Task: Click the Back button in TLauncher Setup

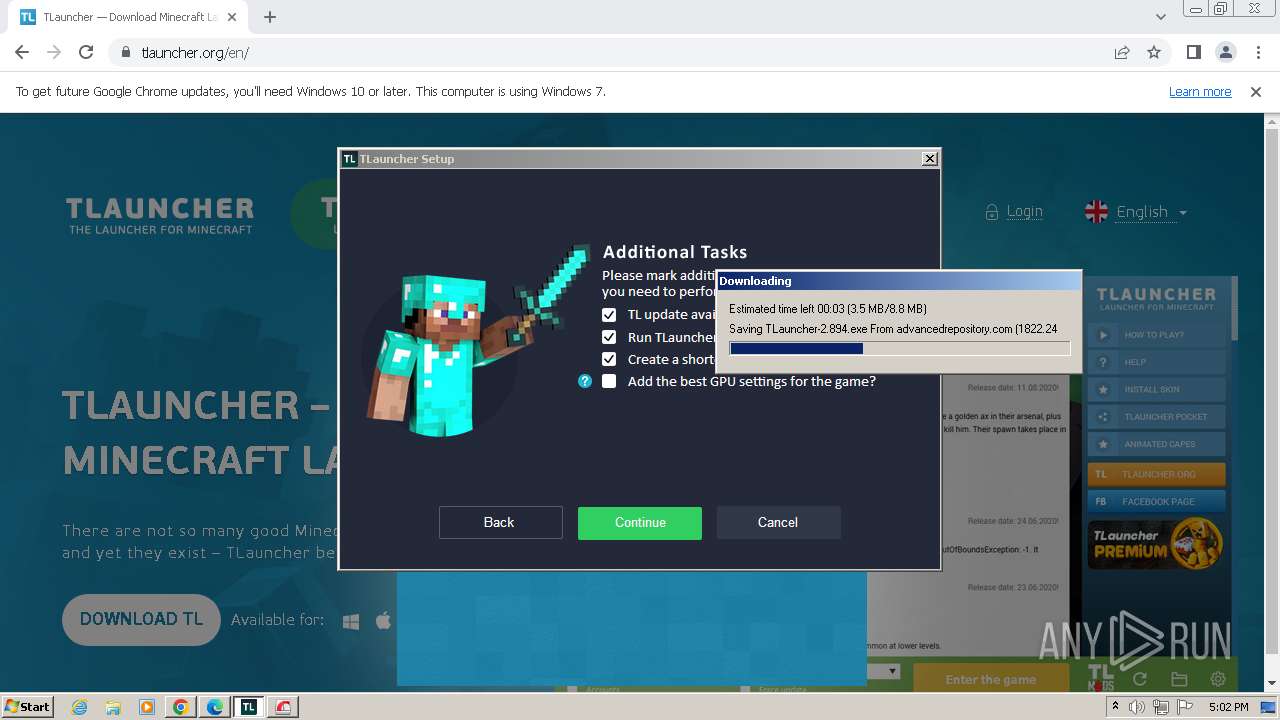Action: coord(499,522)
